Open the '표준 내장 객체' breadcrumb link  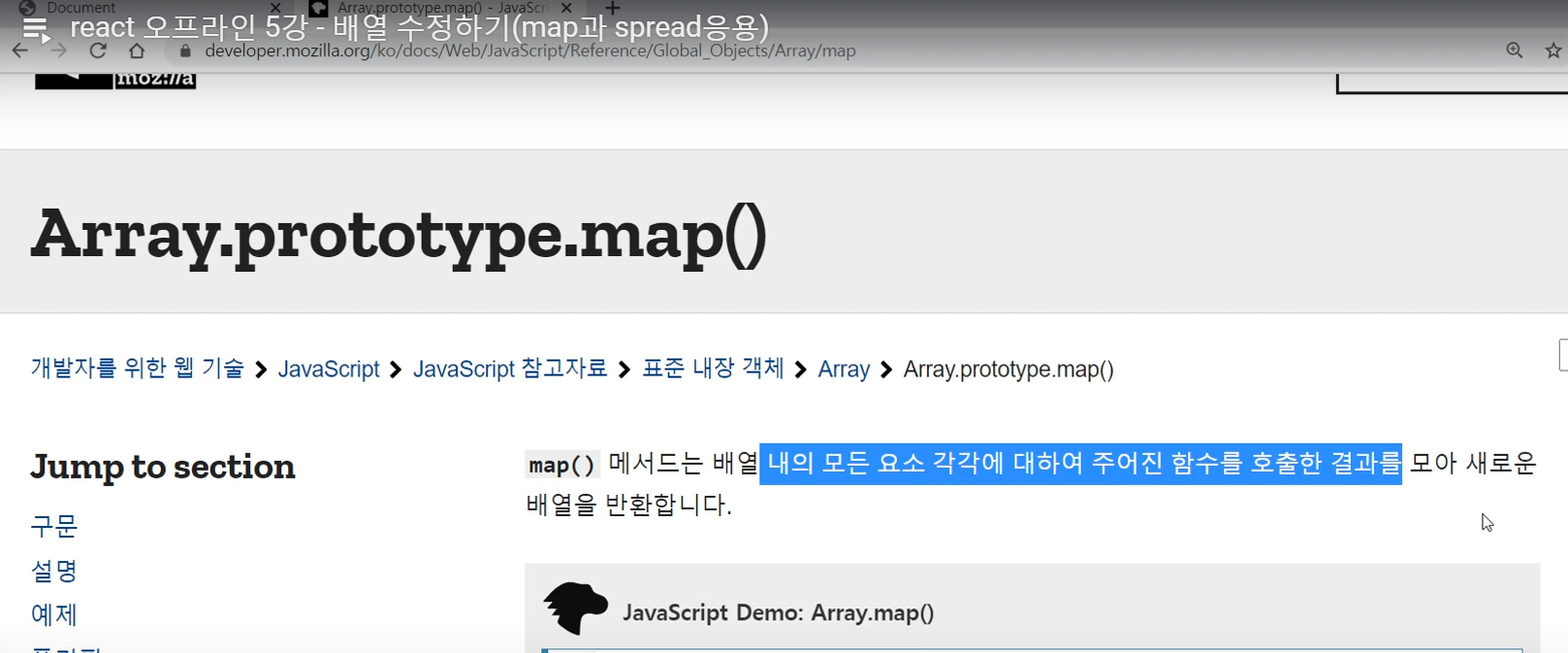(x=713, y=369)
